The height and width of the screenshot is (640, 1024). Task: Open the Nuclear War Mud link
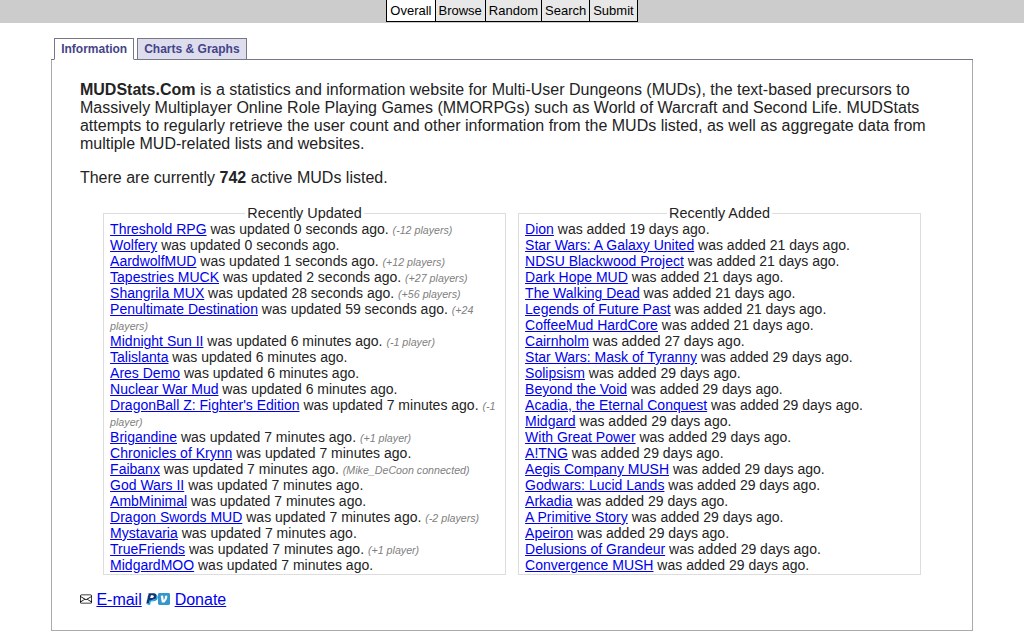164,389
